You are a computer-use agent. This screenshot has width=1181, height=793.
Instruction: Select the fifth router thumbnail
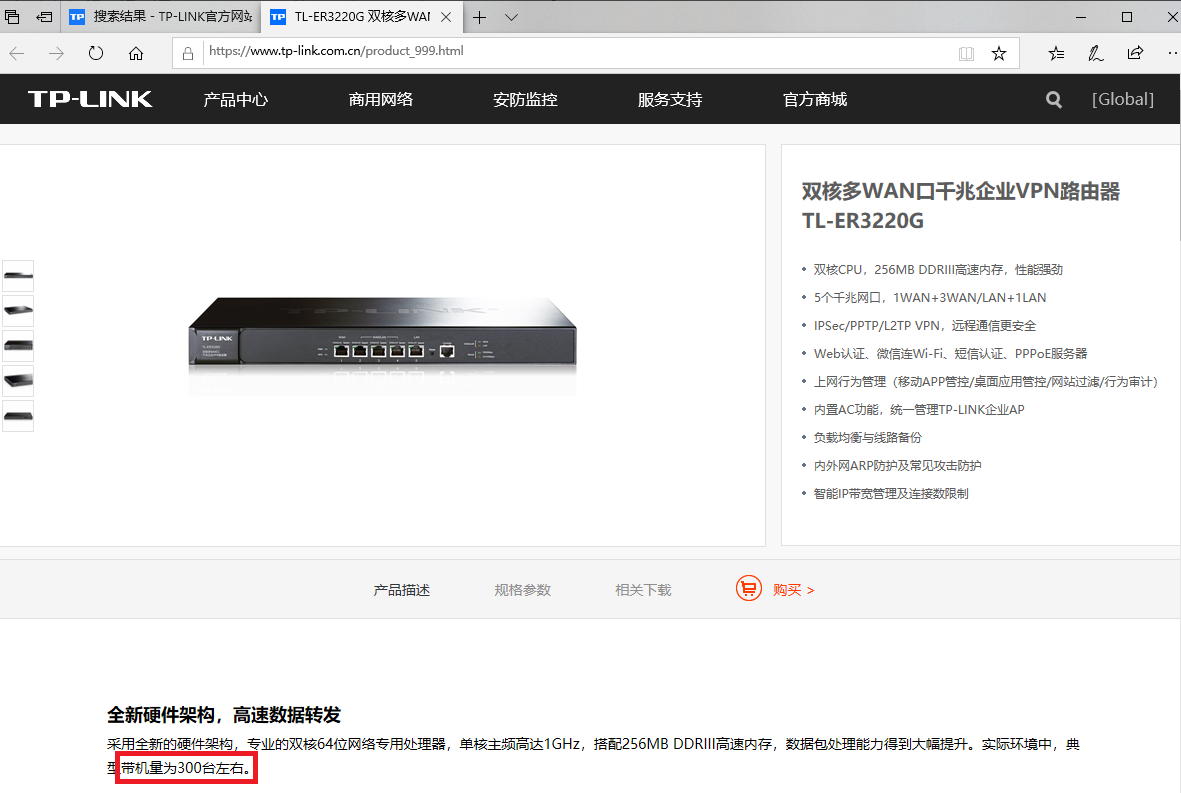[x=18, y=416]
